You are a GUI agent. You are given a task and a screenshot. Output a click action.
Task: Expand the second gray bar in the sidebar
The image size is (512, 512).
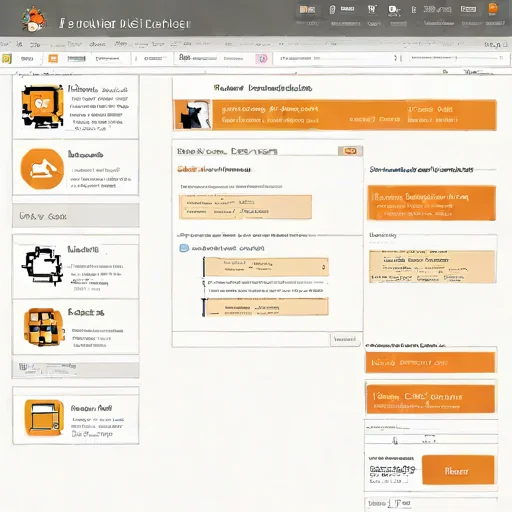[x=76, y=369]
